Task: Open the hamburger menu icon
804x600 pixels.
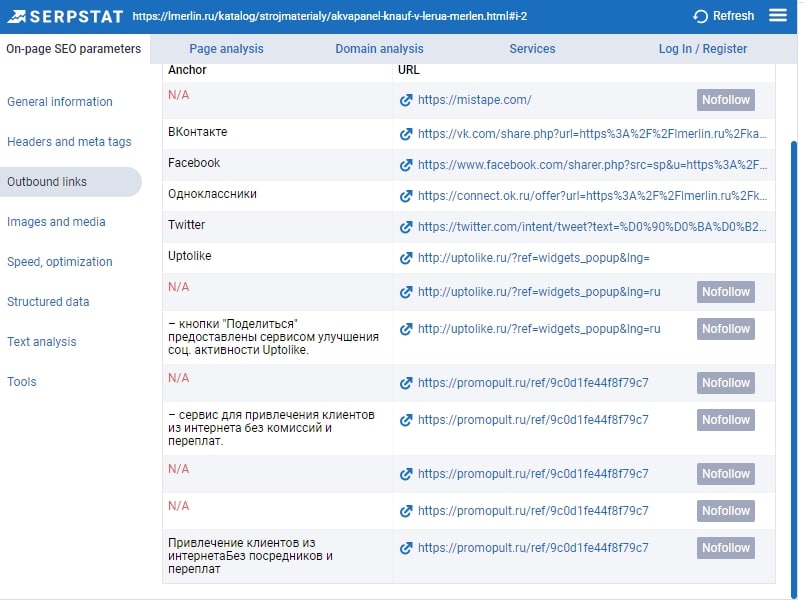Action: point(777,15)
